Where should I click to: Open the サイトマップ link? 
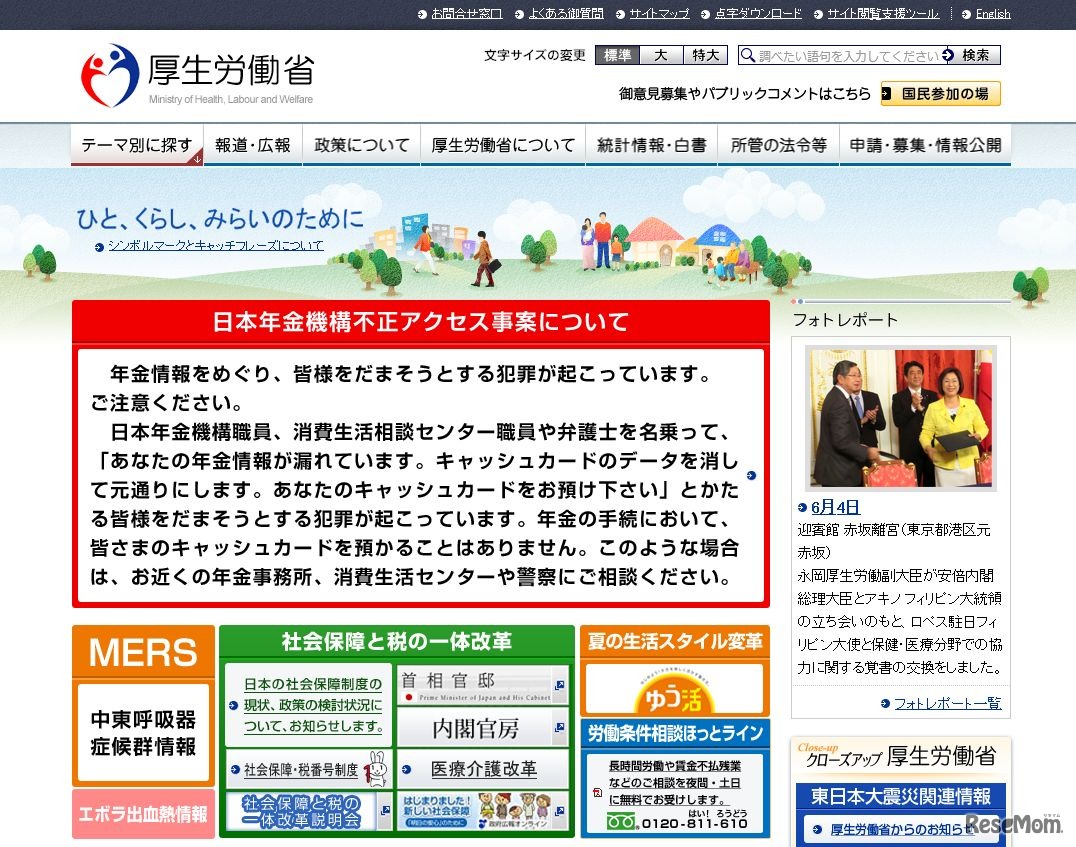tap(659, 13)
